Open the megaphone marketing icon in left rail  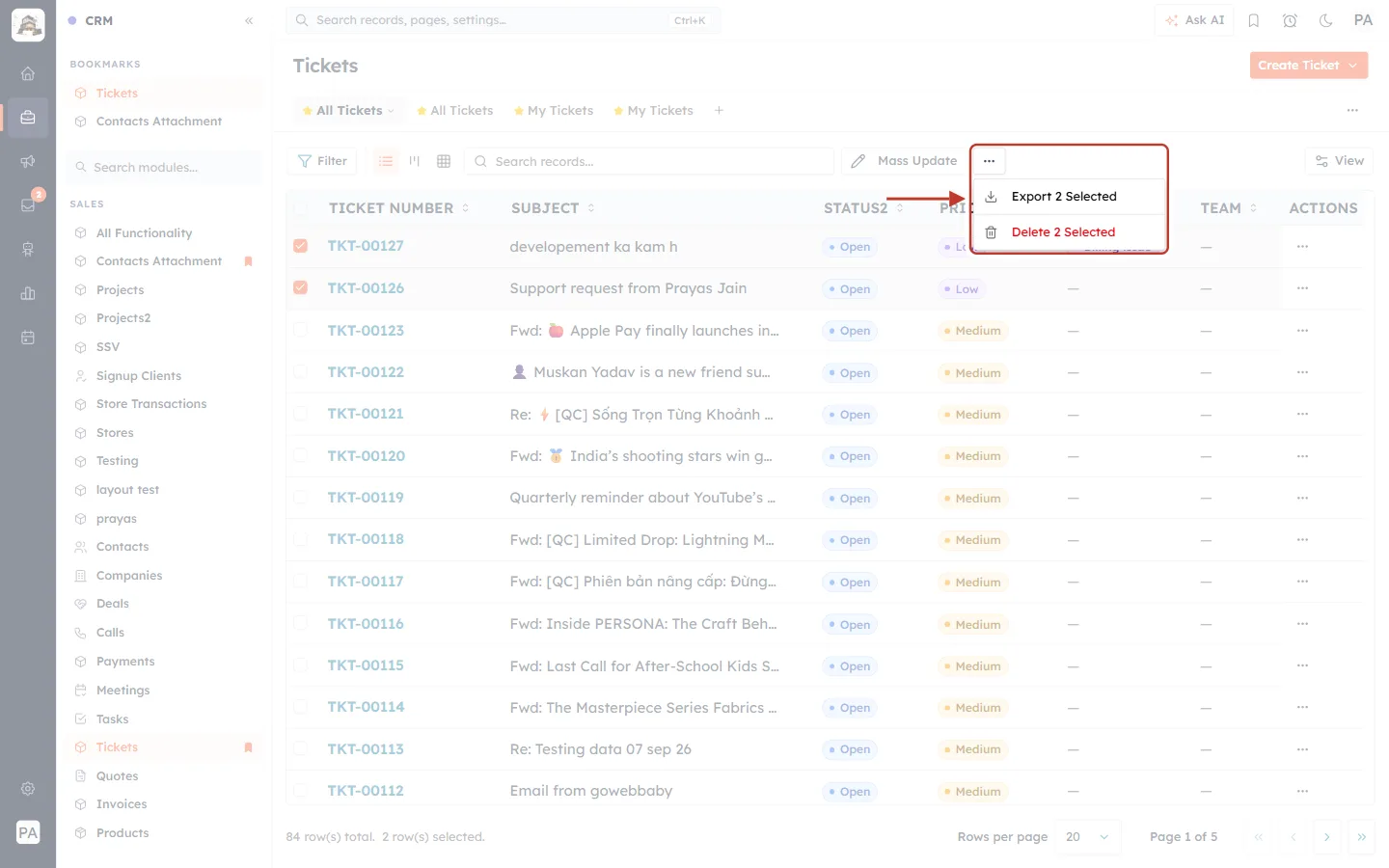(28, 161)
